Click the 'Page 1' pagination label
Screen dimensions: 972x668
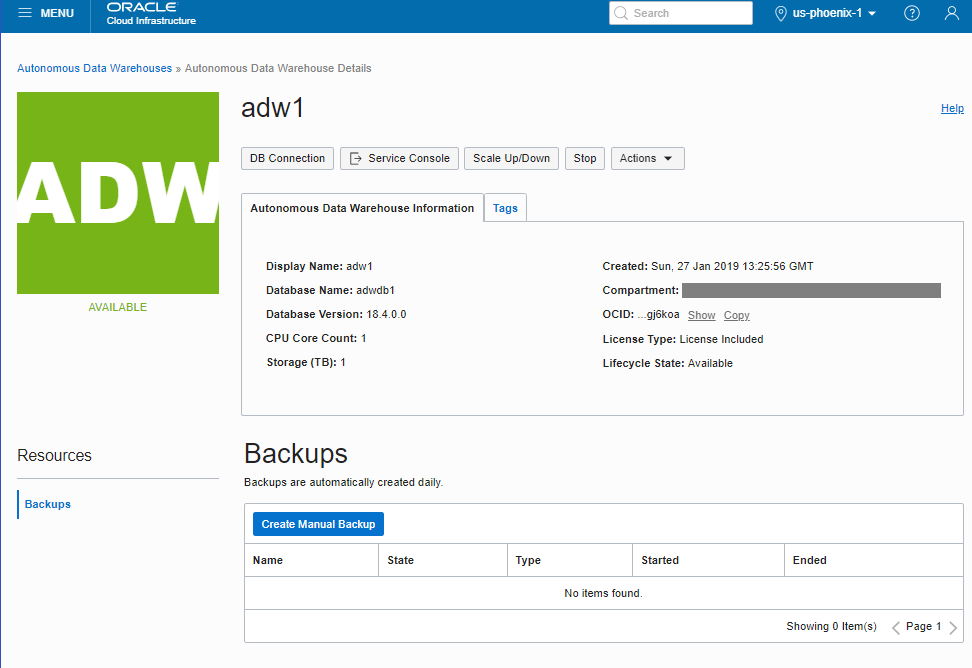click(924, 626)
